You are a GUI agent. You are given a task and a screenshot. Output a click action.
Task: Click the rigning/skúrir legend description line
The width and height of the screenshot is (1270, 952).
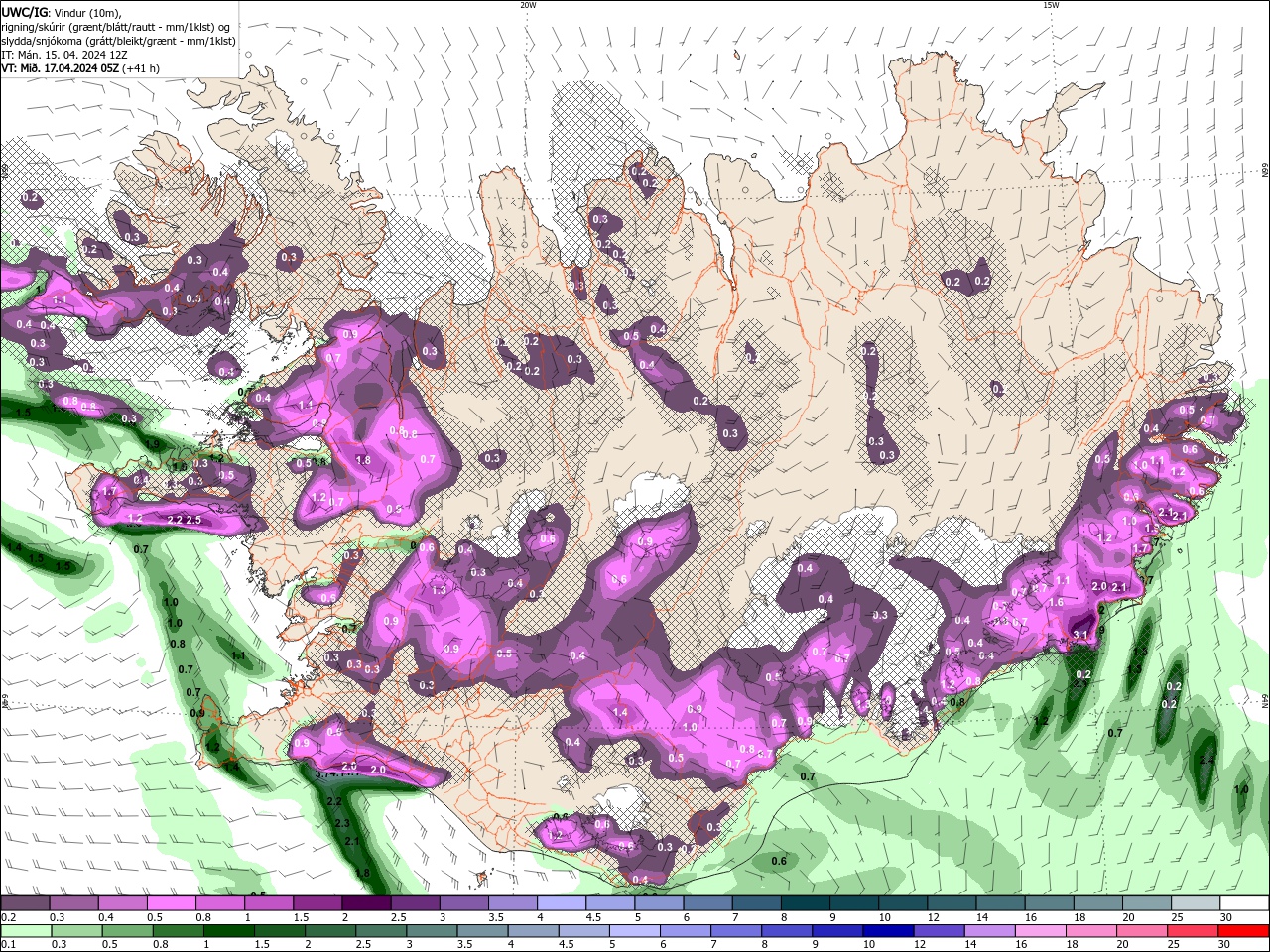[117, 27]
